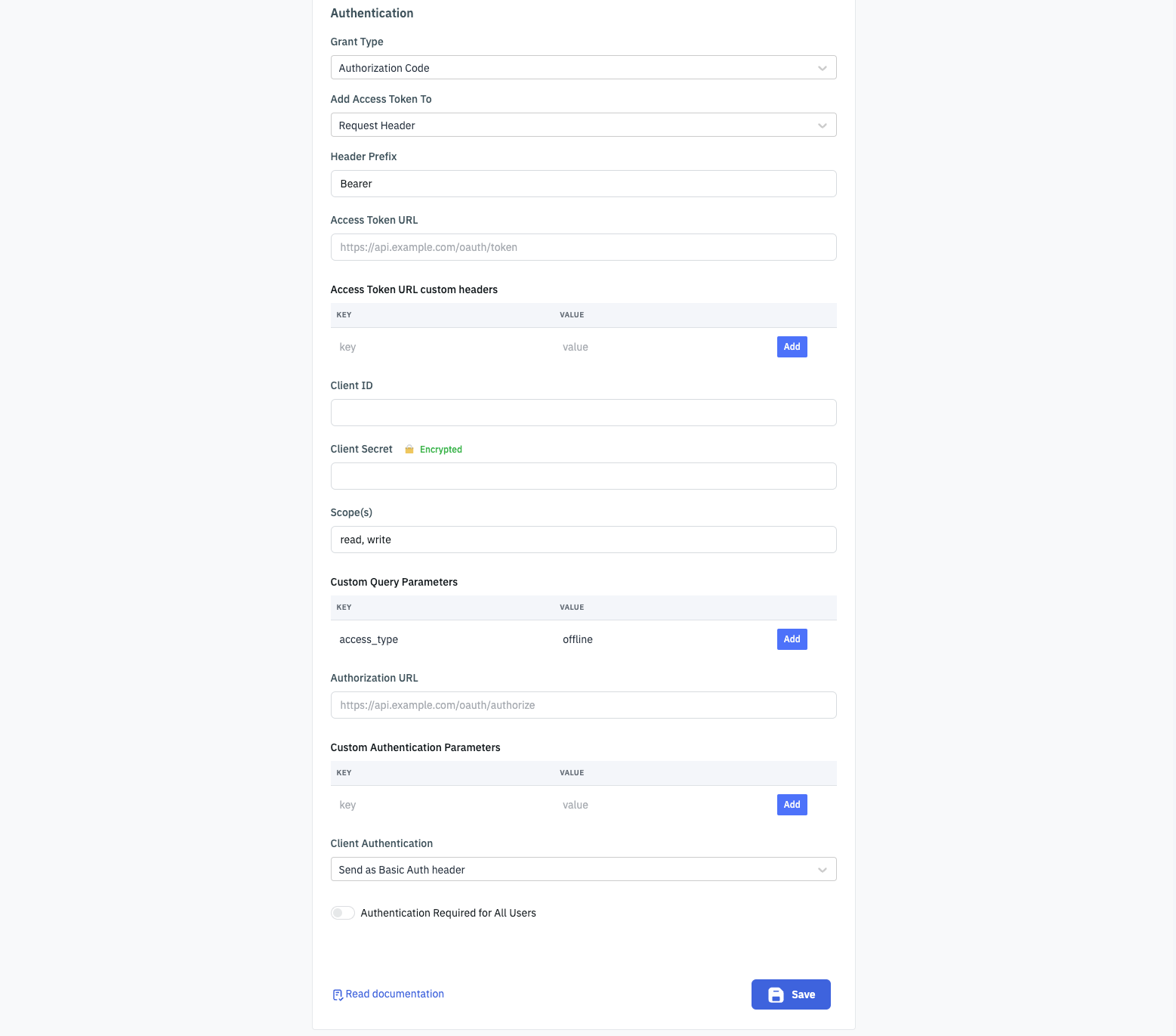The image size is (1176, 1036).
Task: Select the Client ID input box
Action: click(x=583, y=413)
